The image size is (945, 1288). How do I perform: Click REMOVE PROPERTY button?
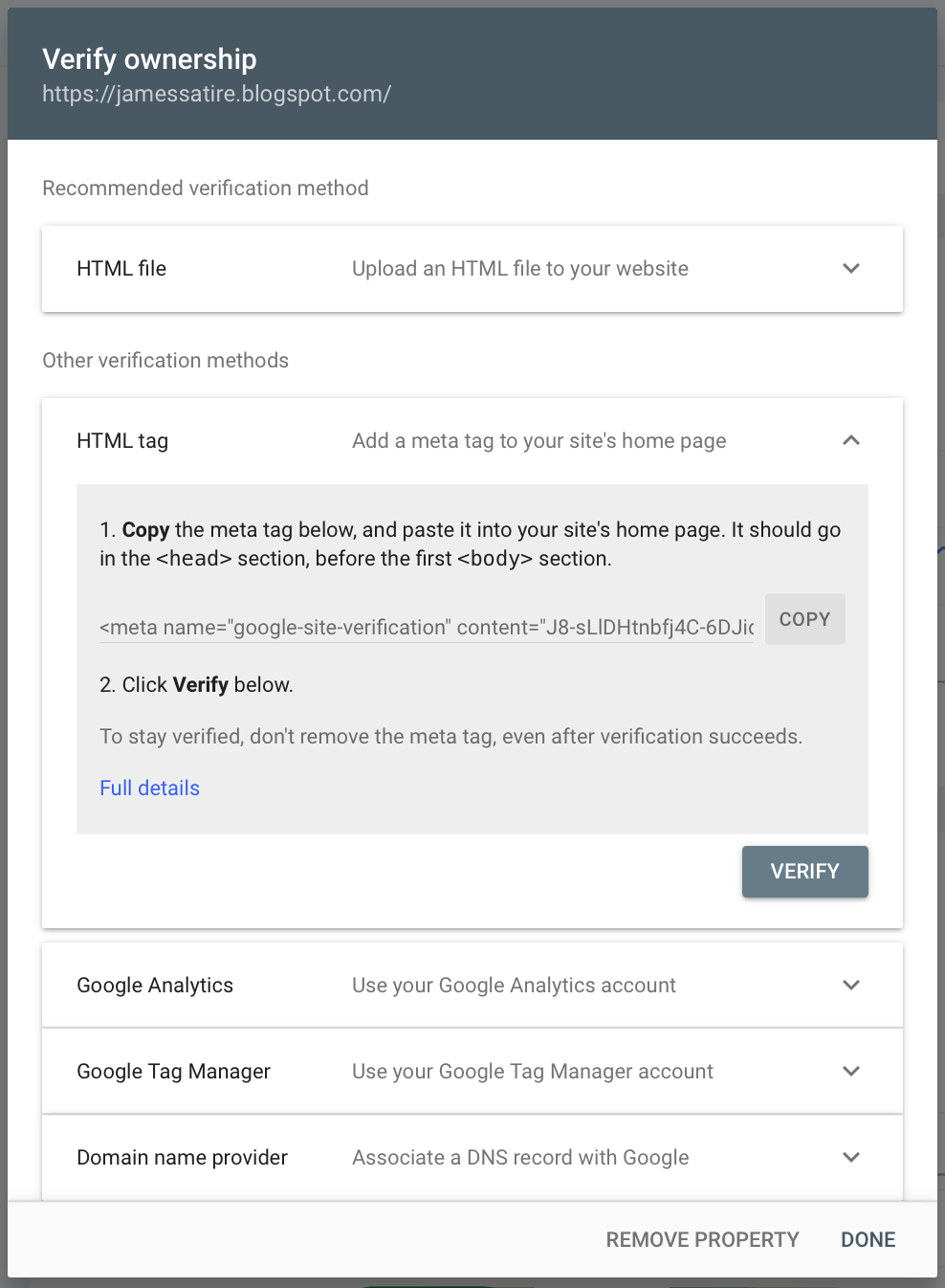pos(702,1240)
